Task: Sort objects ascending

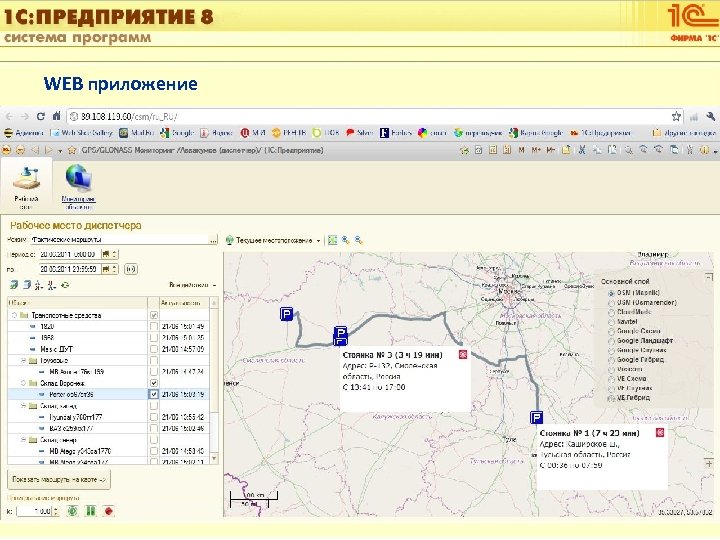Action: (x=39, y=285)
